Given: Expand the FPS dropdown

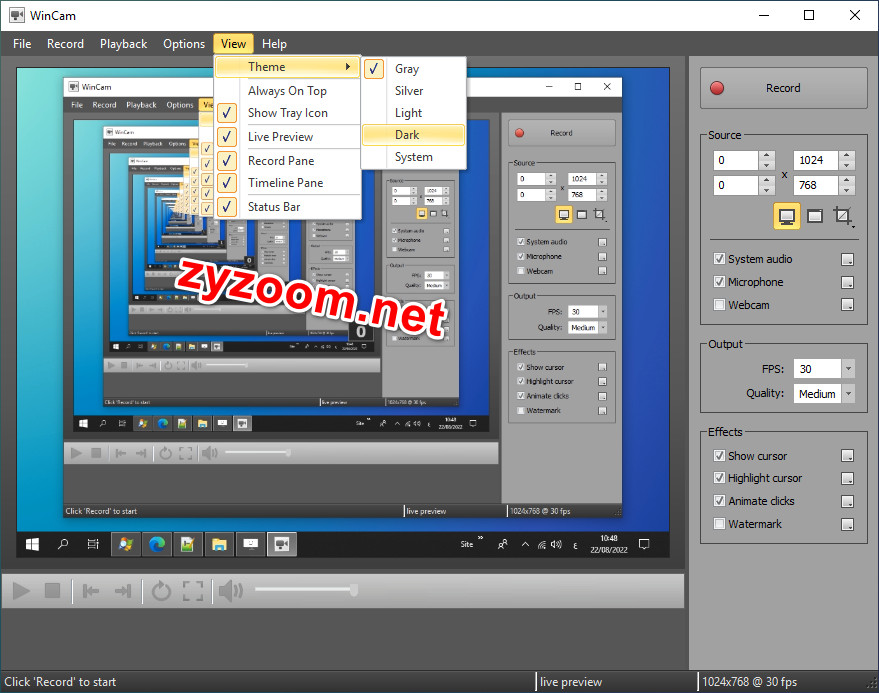Looking at the screenshot, I should tap(848, 369).
